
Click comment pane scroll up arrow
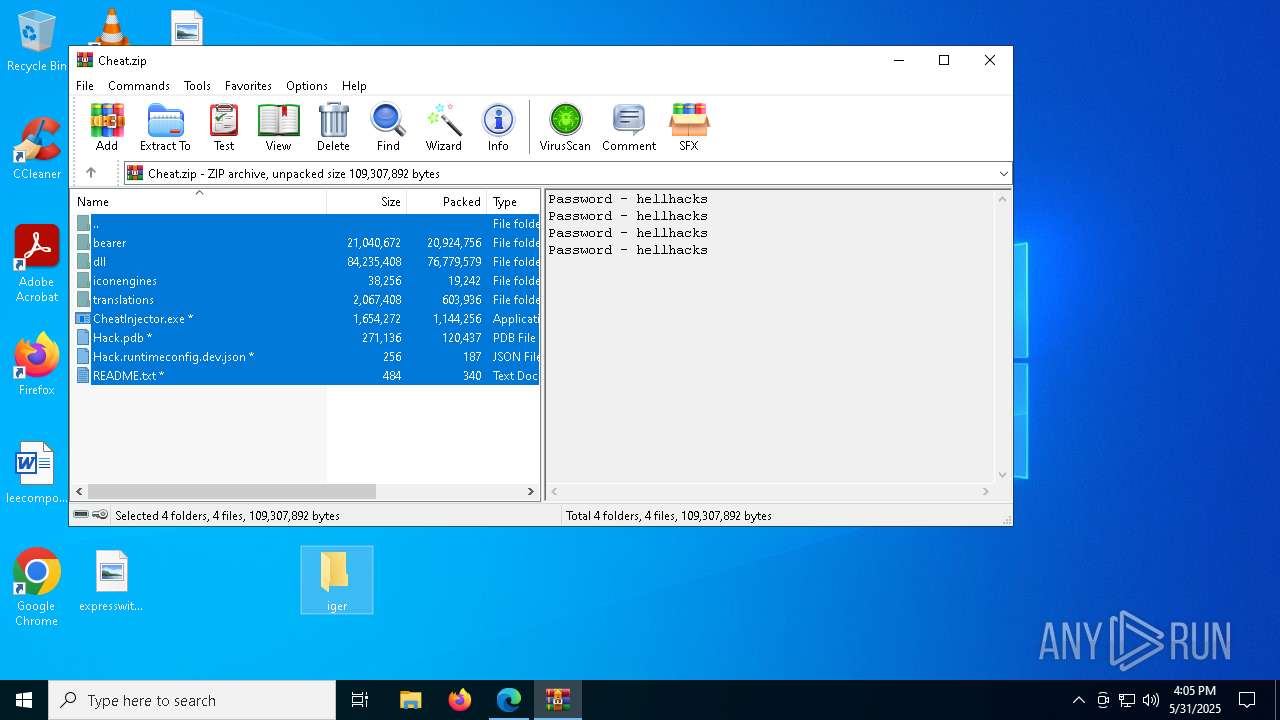point(1003,199)
